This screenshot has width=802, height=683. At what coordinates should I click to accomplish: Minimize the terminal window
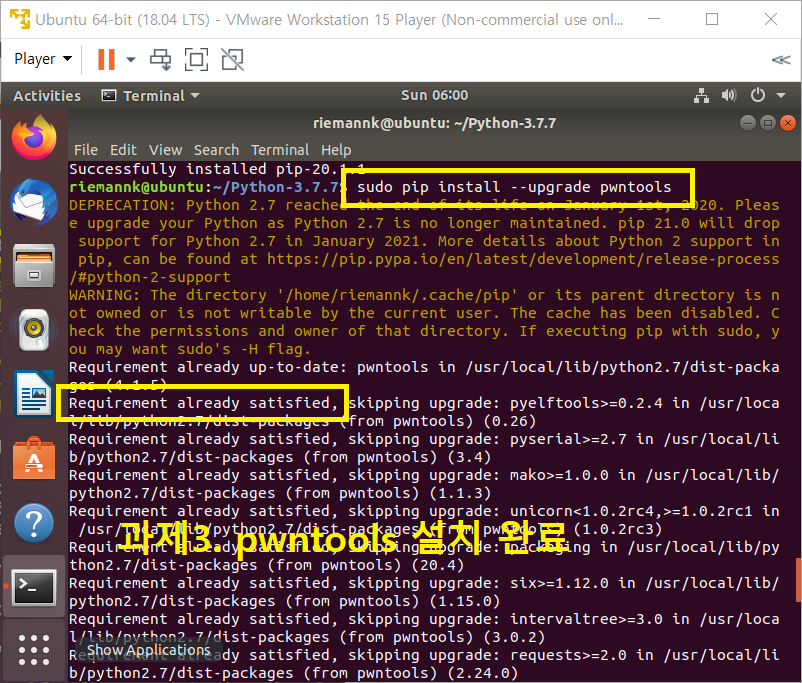(747, 123)
